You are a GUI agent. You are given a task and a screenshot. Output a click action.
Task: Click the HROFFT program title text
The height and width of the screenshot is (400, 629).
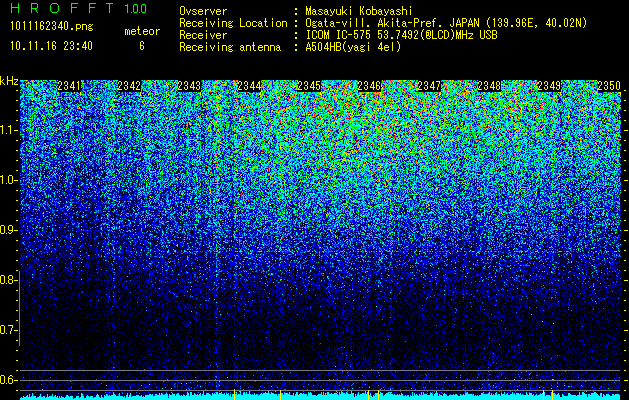[x=62, y=8]
